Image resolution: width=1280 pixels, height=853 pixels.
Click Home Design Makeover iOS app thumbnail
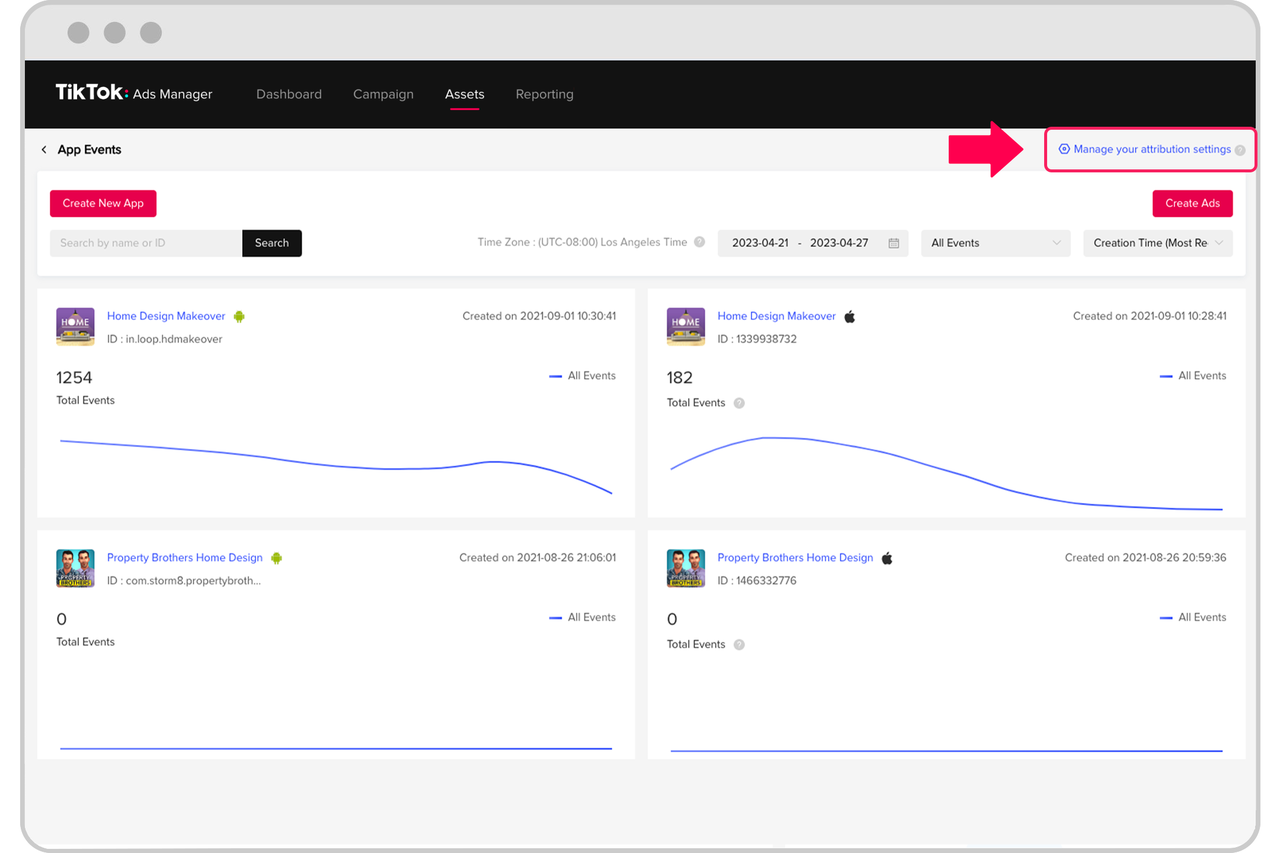pyautogui.click(x=686, y=327)
